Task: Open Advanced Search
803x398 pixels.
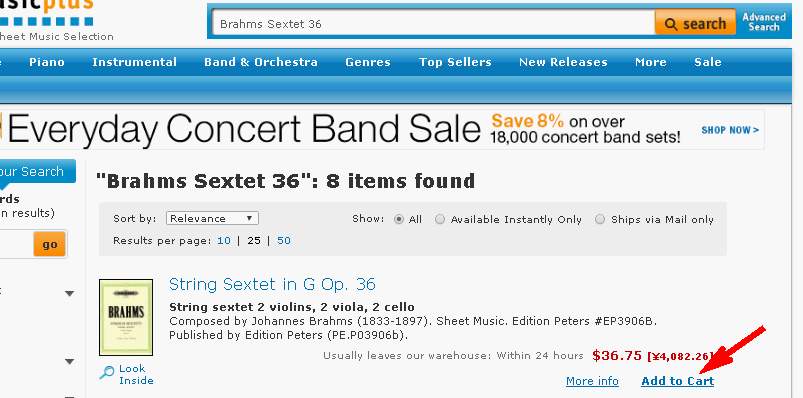Action: coord(764,22)
